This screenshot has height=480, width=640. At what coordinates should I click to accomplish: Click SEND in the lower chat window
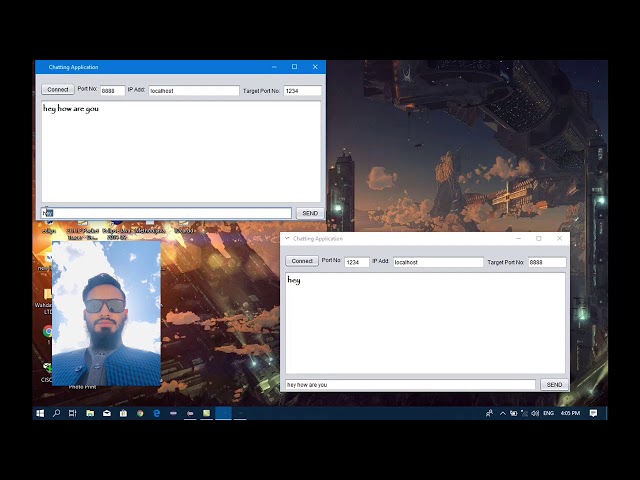pyautogui.click(x=554, y=384)
